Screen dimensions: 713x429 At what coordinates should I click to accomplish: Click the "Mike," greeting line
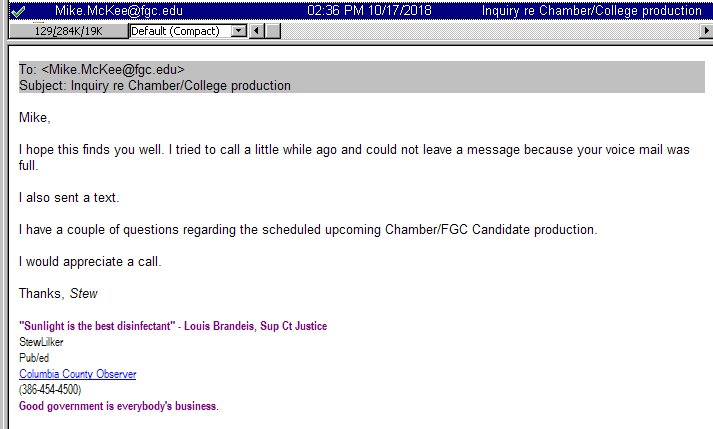(x=34, y=118)
